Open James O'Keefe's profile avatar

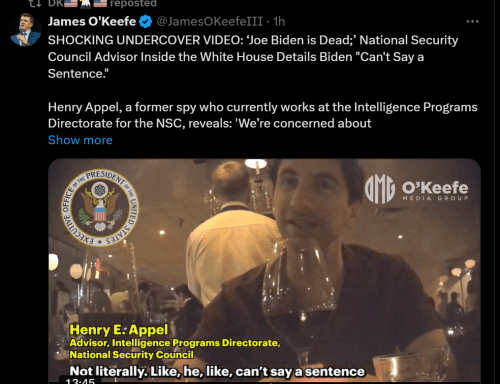[25, 29]
